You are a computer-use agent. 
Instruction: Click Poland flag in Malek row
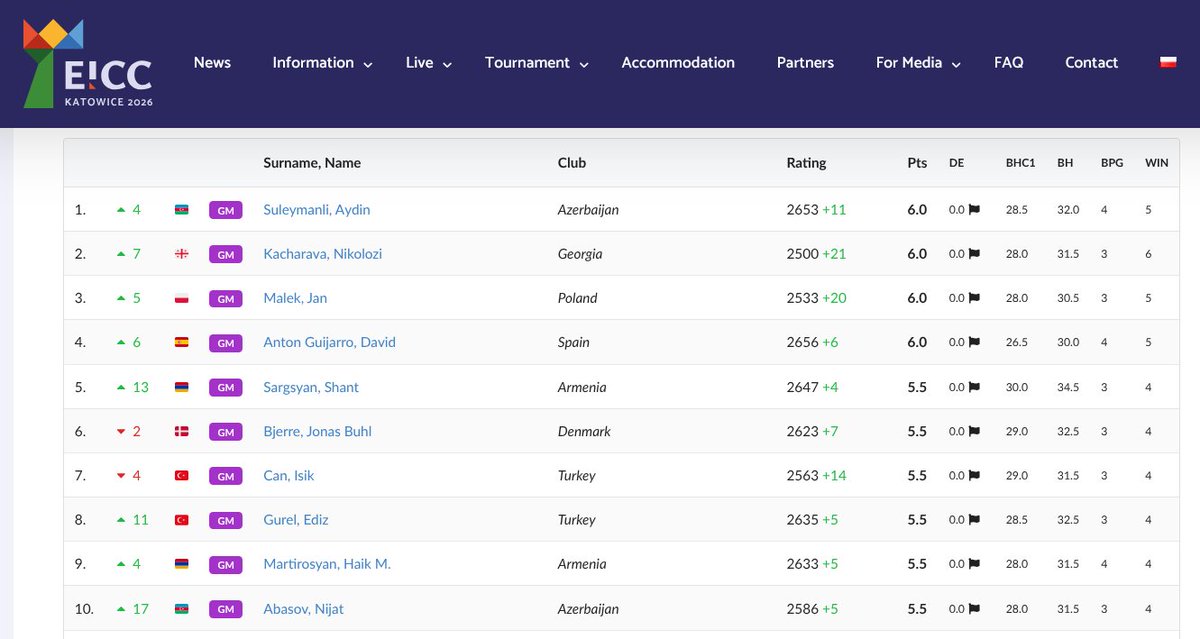tap(182, 298)
